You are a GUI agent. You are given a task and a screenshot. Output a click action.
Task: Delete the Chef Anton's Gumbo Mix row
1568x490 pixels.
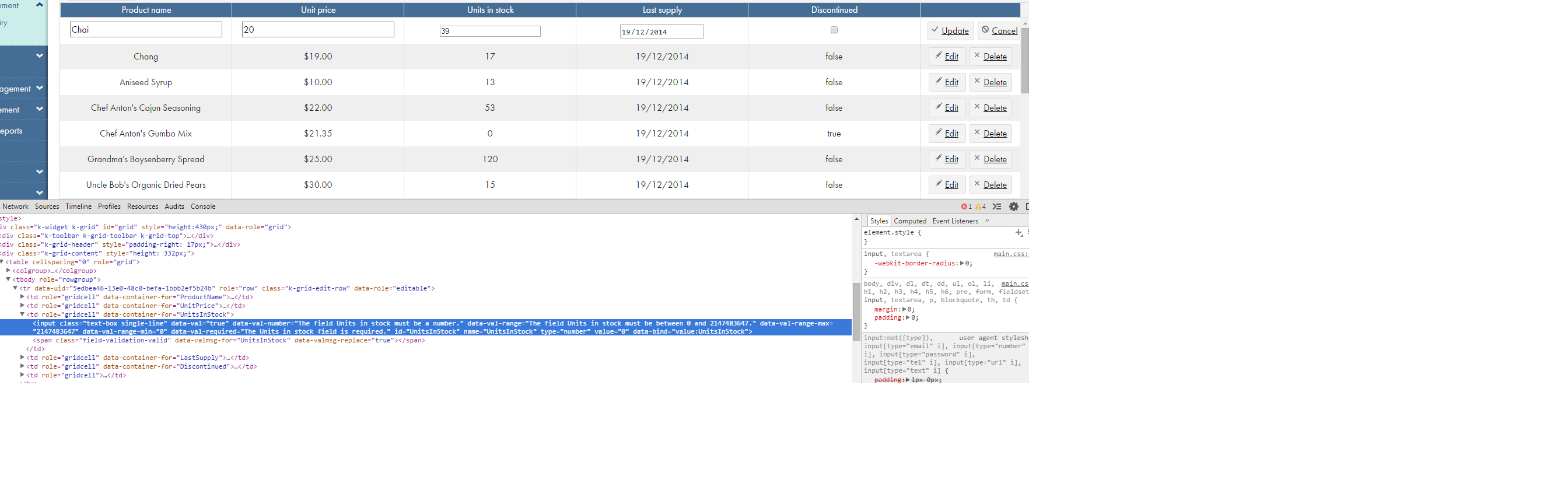click(991, 134)
